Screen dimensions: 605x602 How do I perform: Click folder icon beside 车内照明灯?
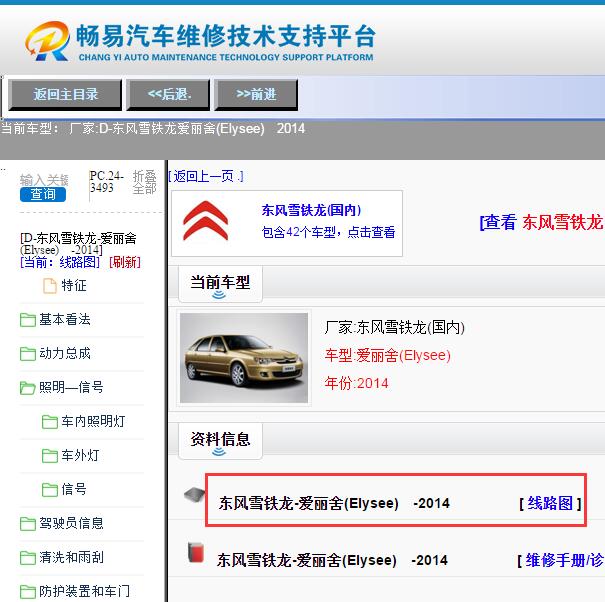pos(50,422)
